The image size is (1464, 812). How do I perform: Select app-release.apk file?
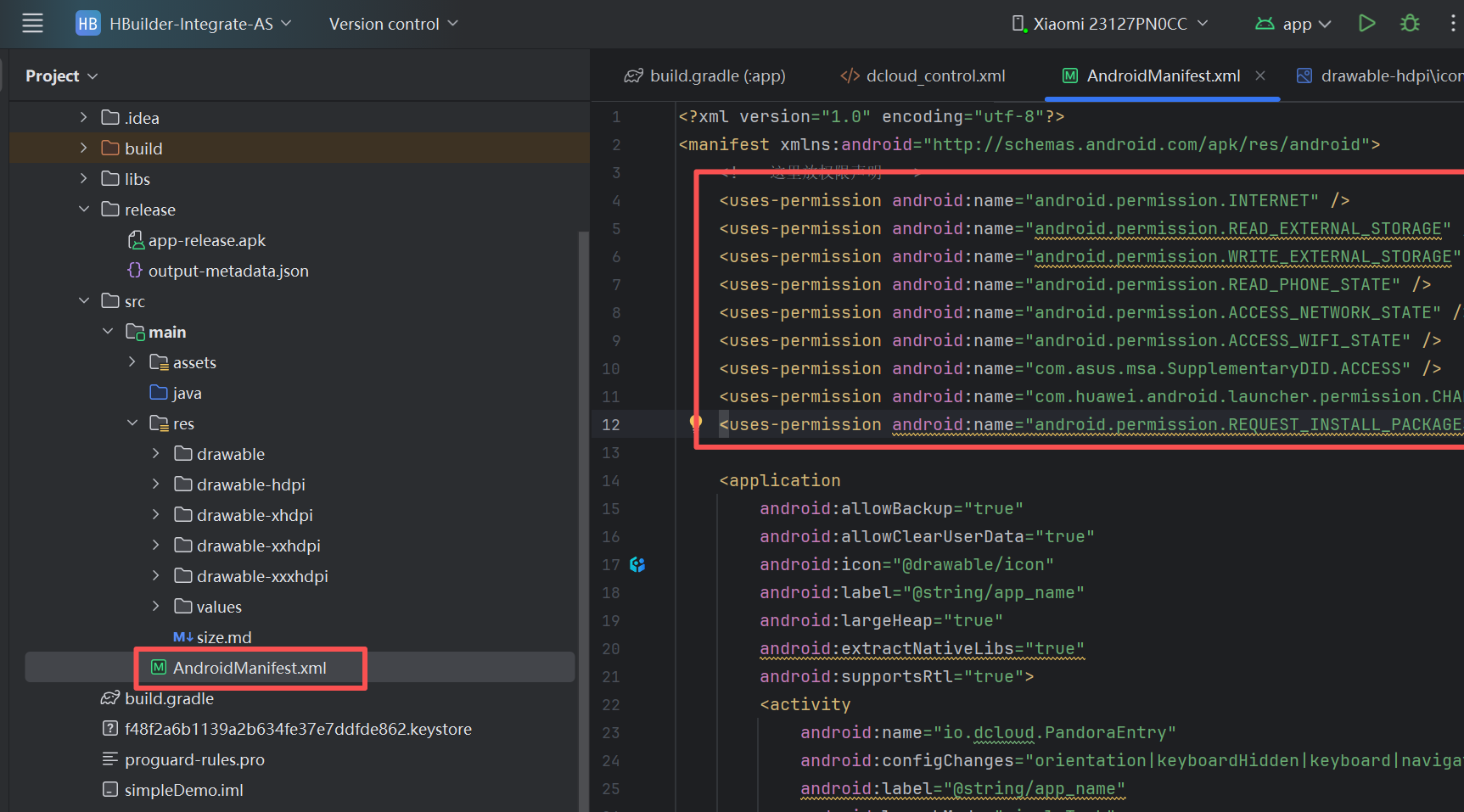[x=207, y=240]
